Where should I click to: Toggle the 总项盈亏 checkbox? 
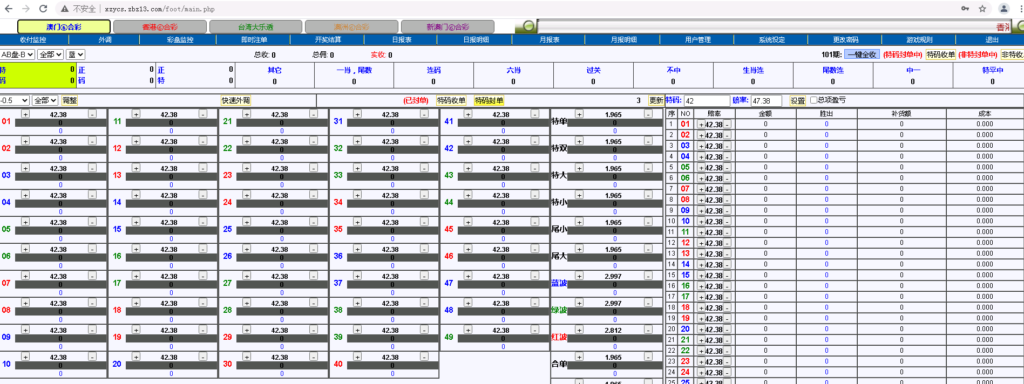click(x=813, y=101)
